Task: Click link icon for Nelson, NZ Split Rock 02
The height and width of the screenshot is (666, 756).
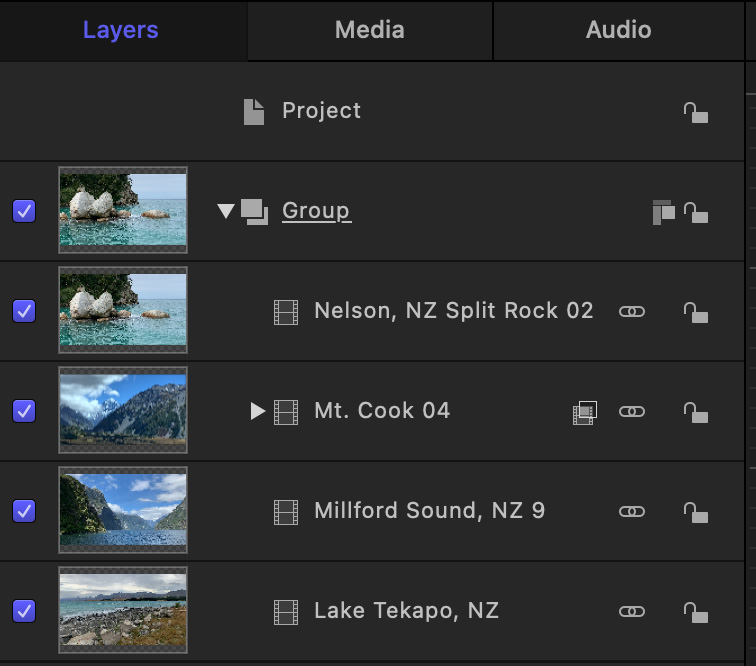Action: pos(632,312)
